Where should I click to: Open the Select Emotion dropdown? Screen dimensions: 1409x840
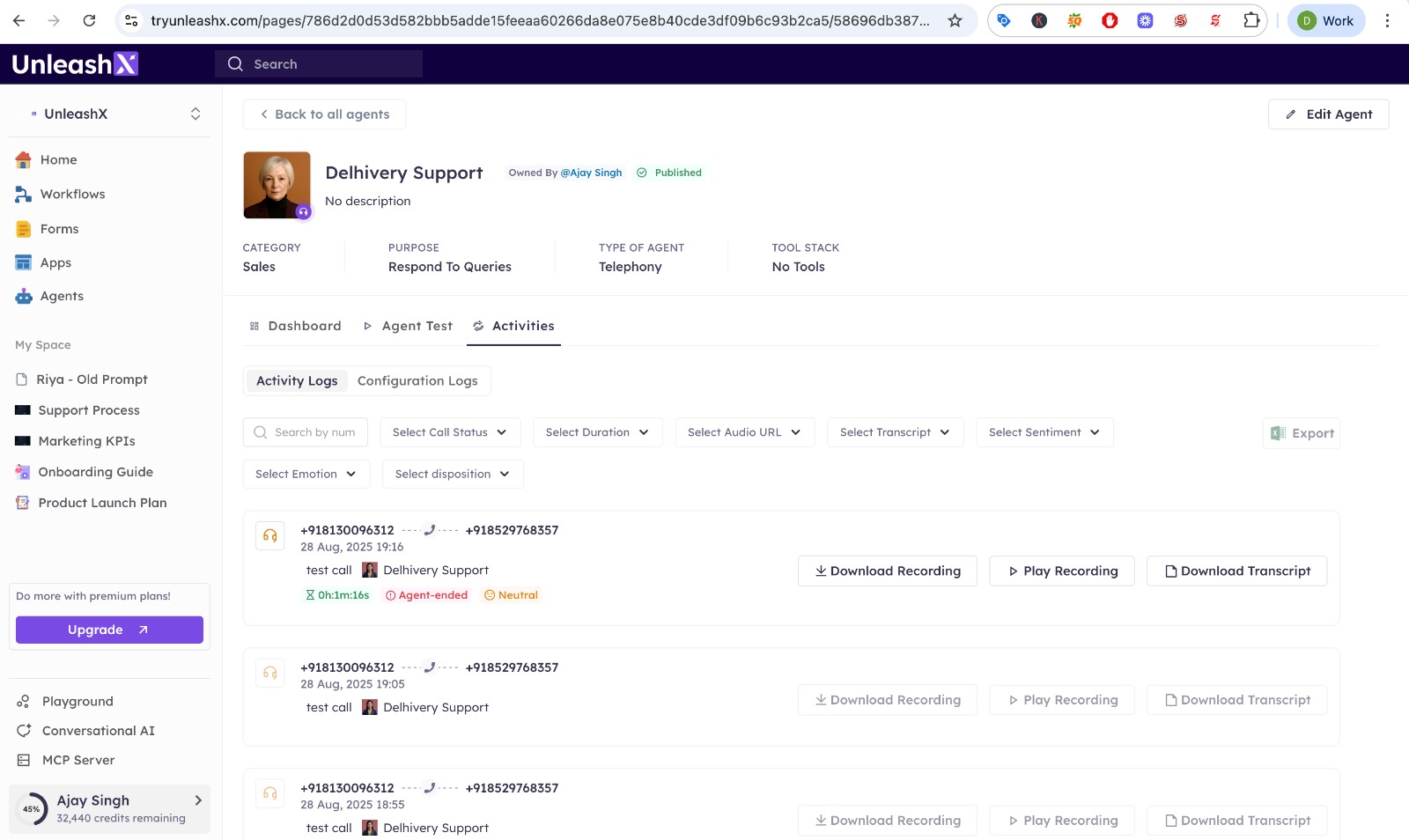306,474
